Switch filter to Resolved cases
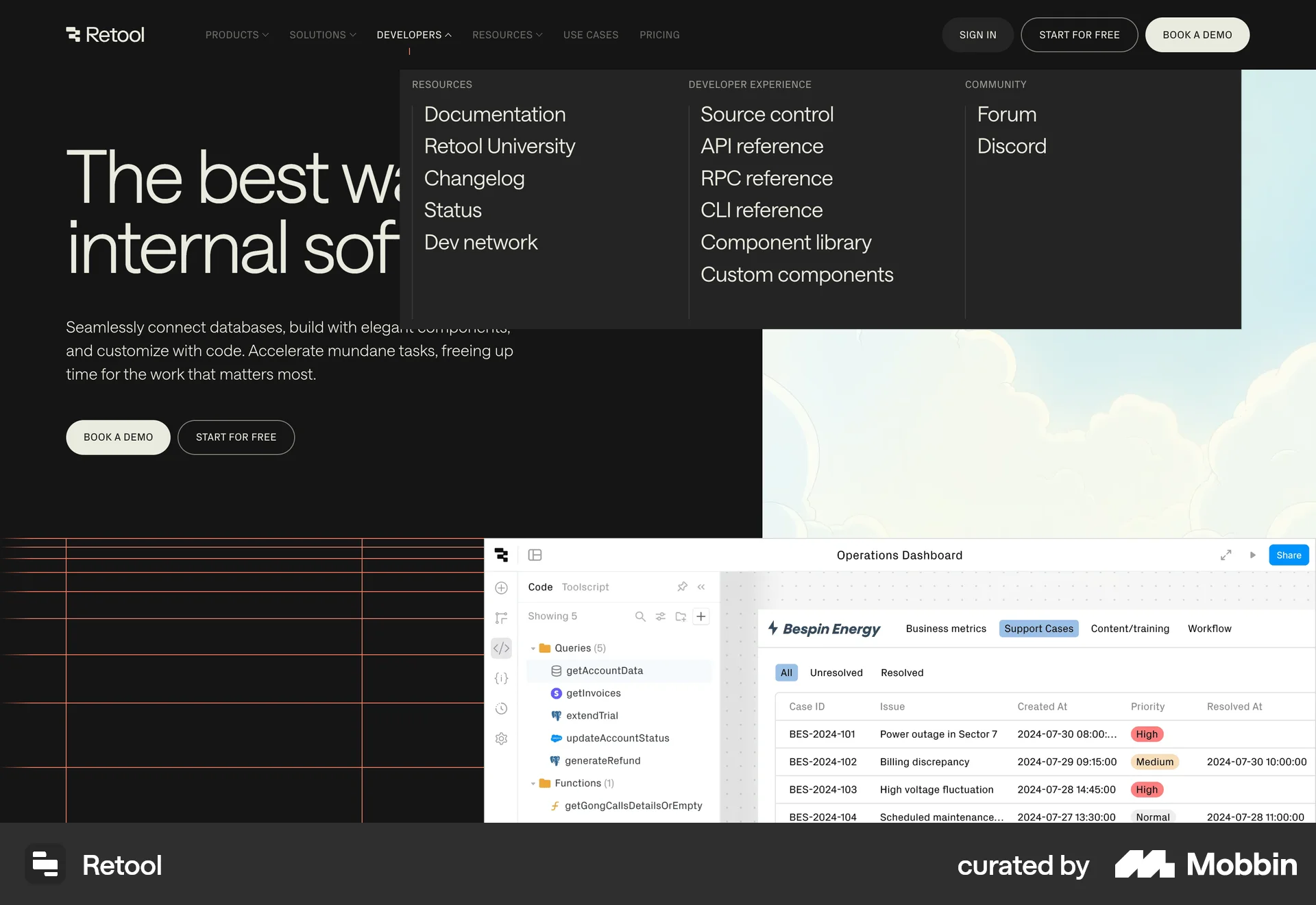Viewport: 1316px width, 905px height. [x=902, y=673]
